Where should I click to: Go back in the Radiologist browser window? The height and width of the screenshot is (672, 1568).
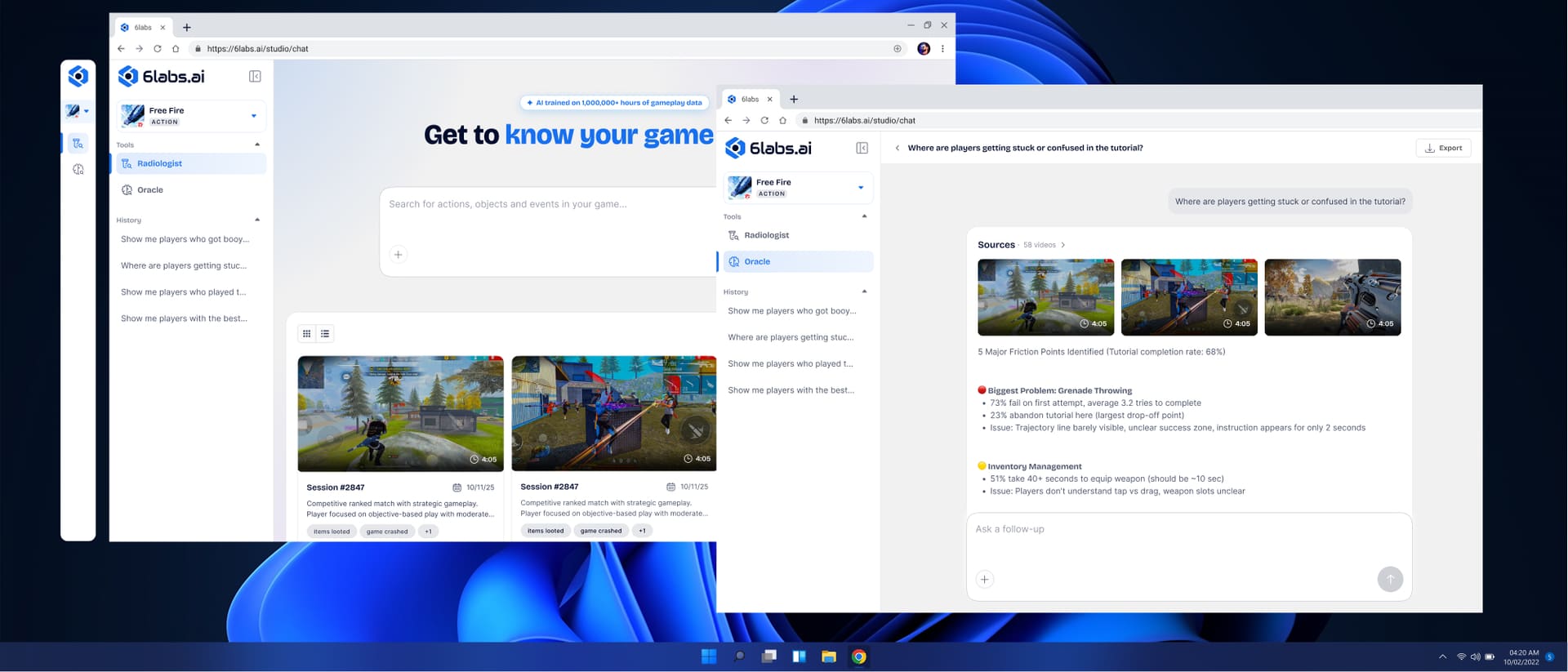(x=121, y=49)
